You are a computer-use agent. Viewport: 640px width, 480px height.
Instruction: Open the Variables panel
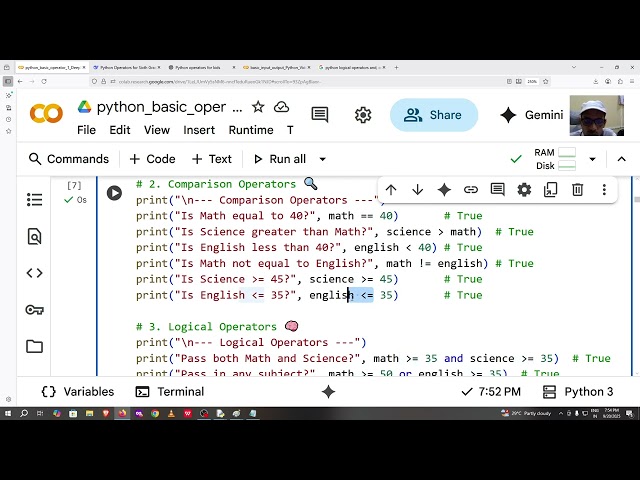pyautogui.click(x=78, y=392)
